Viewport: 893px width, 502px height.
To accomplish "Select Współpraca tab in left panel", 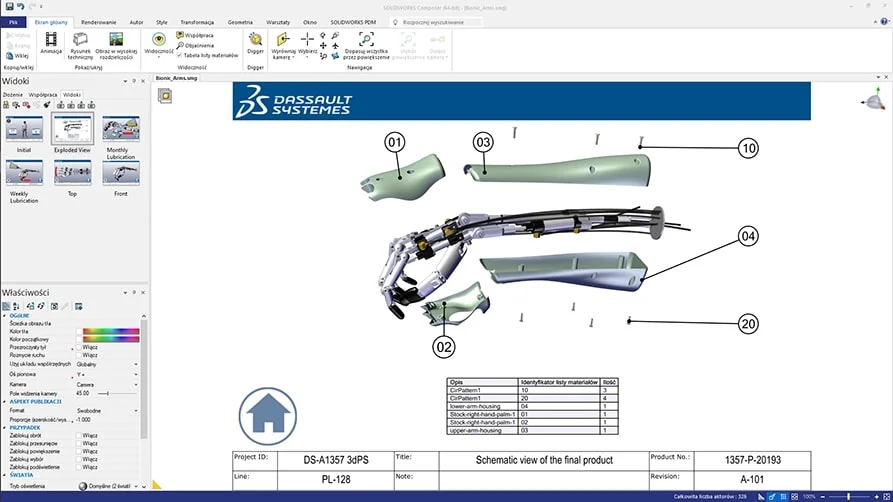I will [x=43, y=95].
